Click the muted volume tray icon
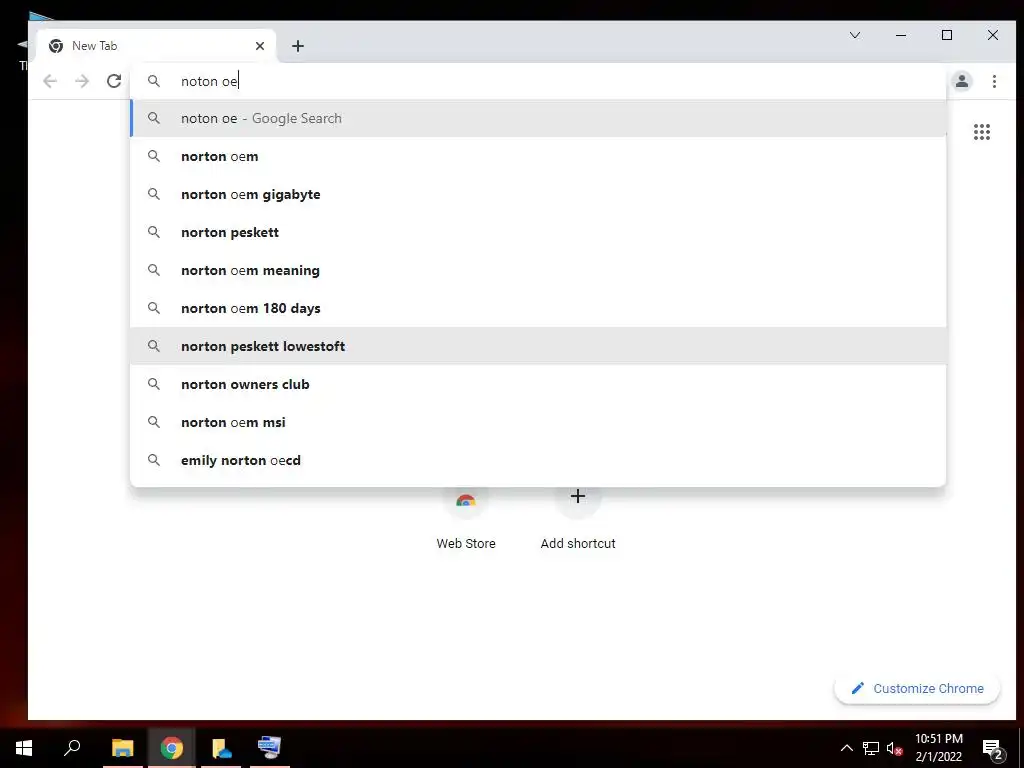This screenshot has width=1024, height=768. click(894, 748)
